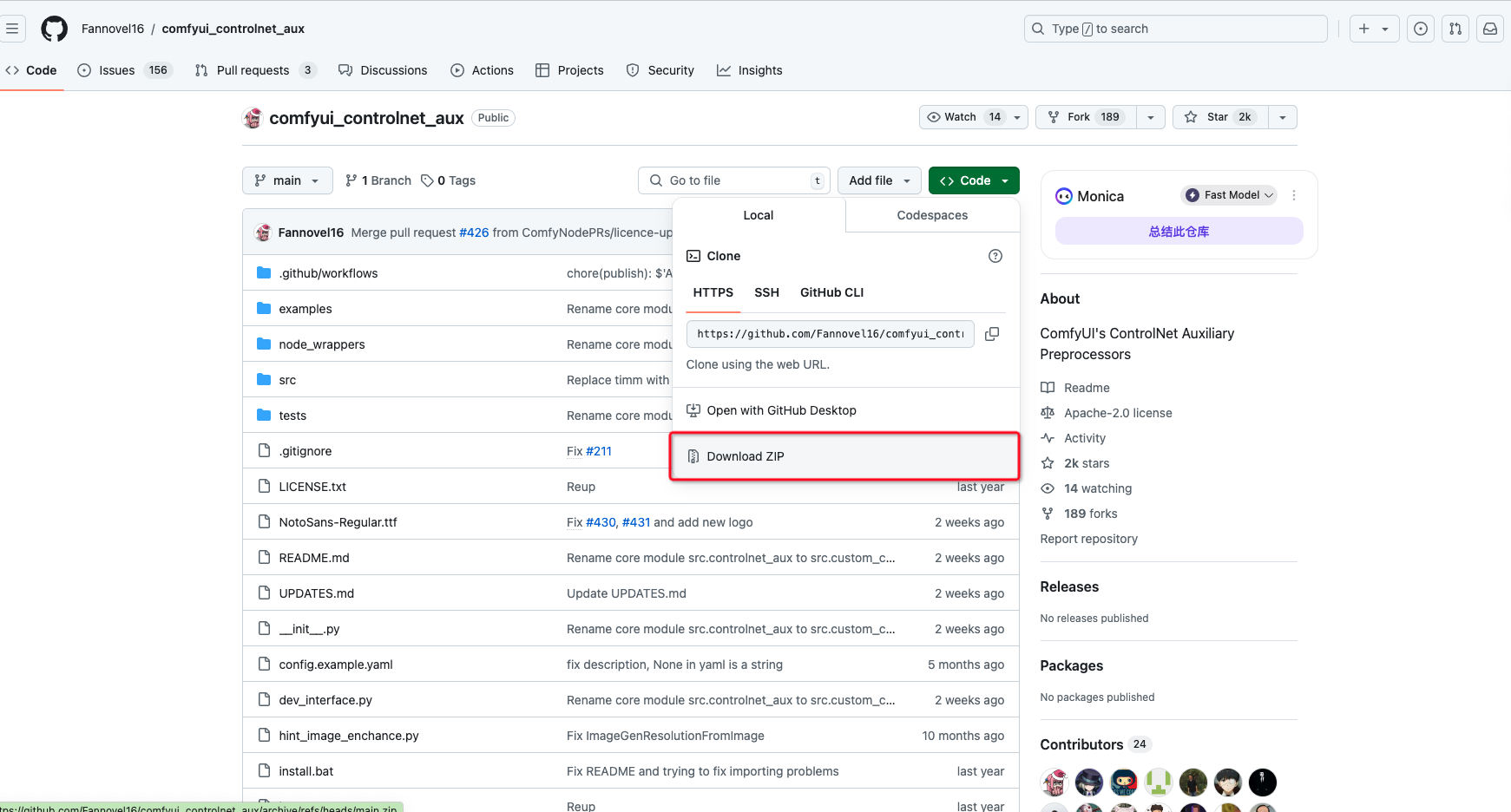Open issue #430 link in NotoSans commit
Screen dimensions: 1511x812
coord(600,522)
